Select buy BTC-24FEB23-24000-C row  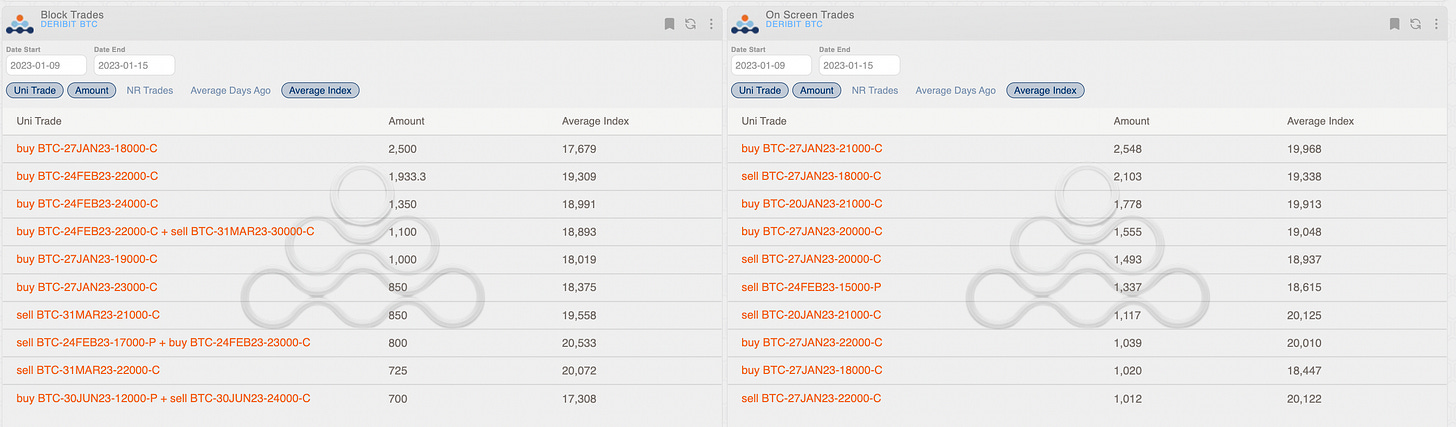tap(361, 204)
